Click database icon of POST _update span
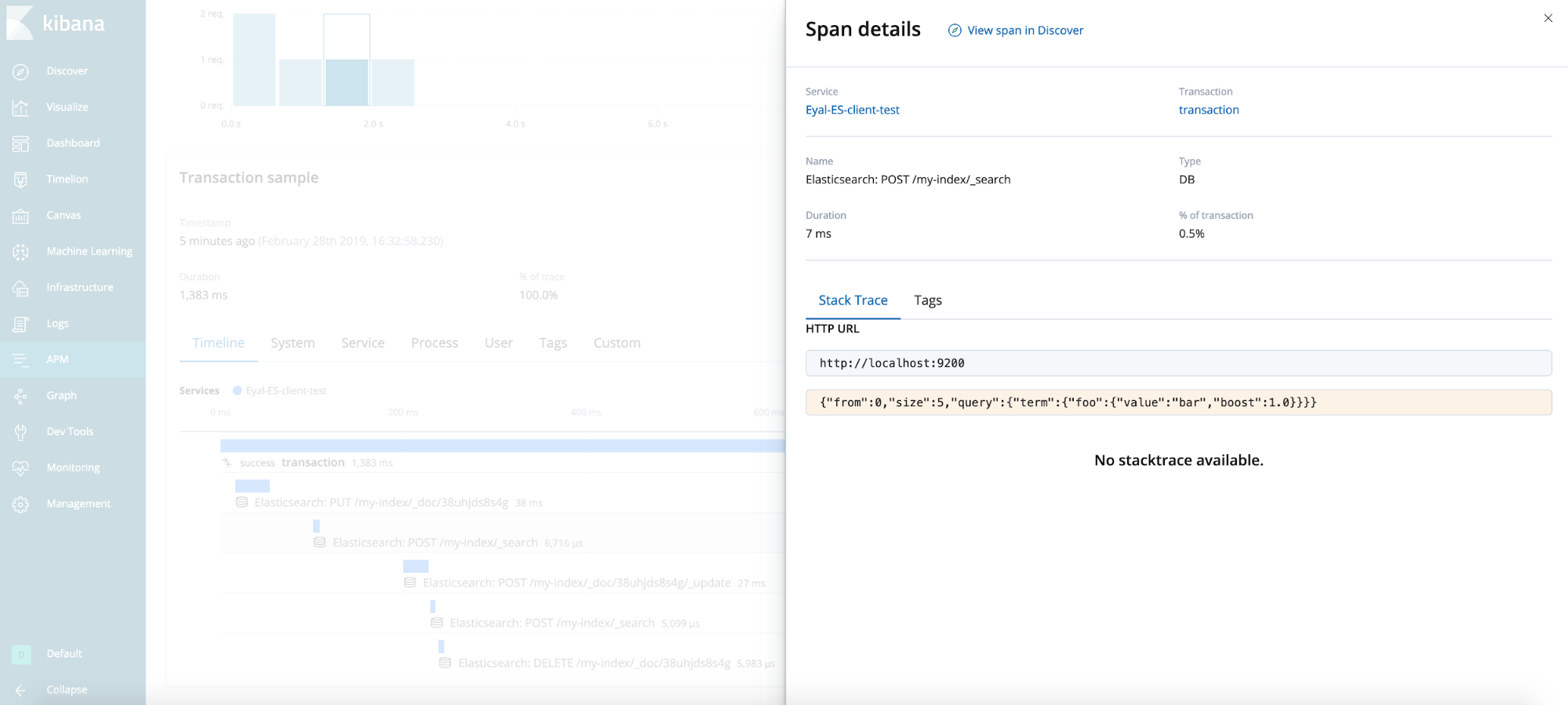The height and width of the screenshot is (705, 1568). pos(409,583)
